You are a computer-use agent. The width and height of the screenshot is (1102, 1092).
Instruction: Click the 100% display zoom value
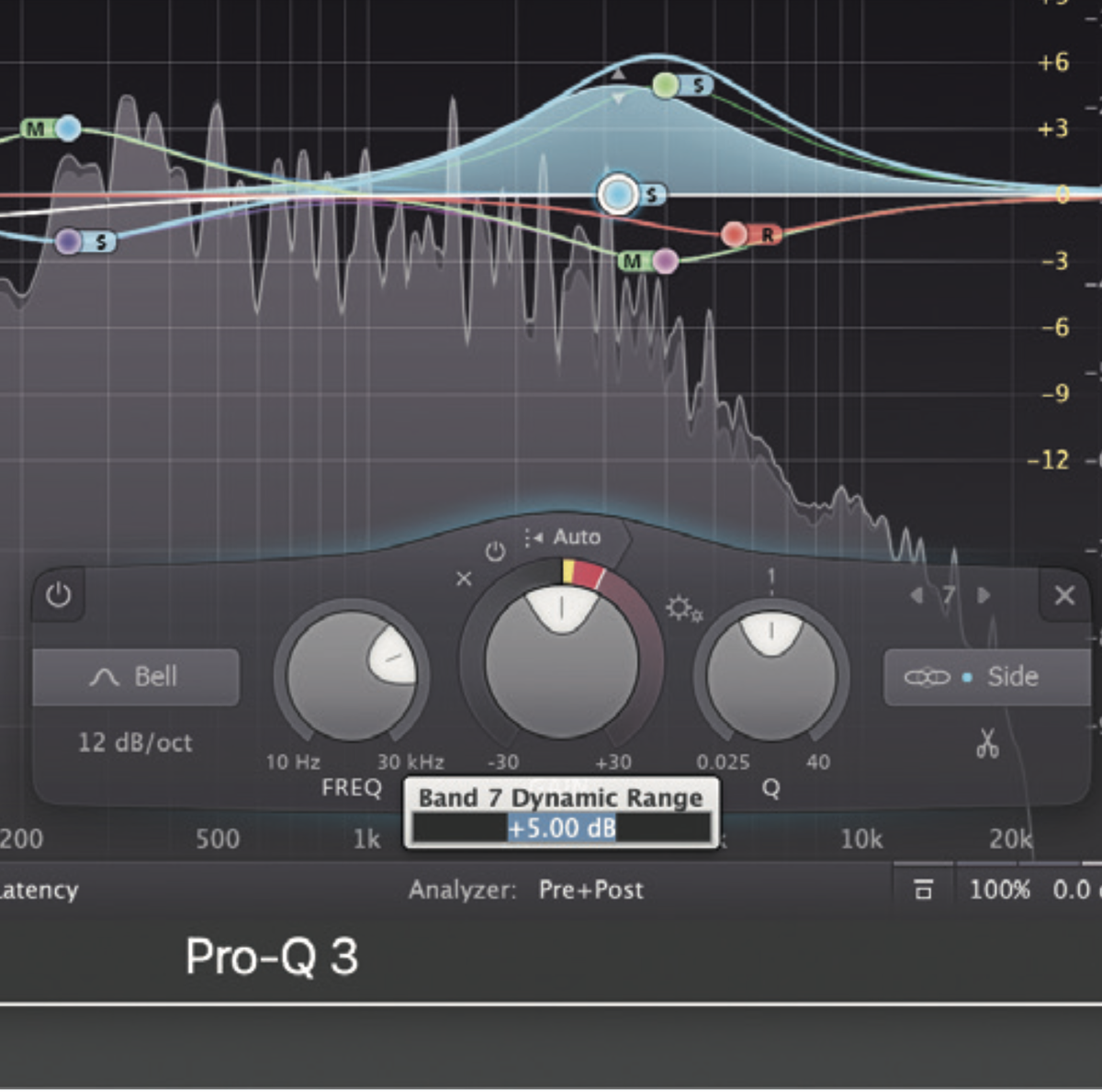1001,889
